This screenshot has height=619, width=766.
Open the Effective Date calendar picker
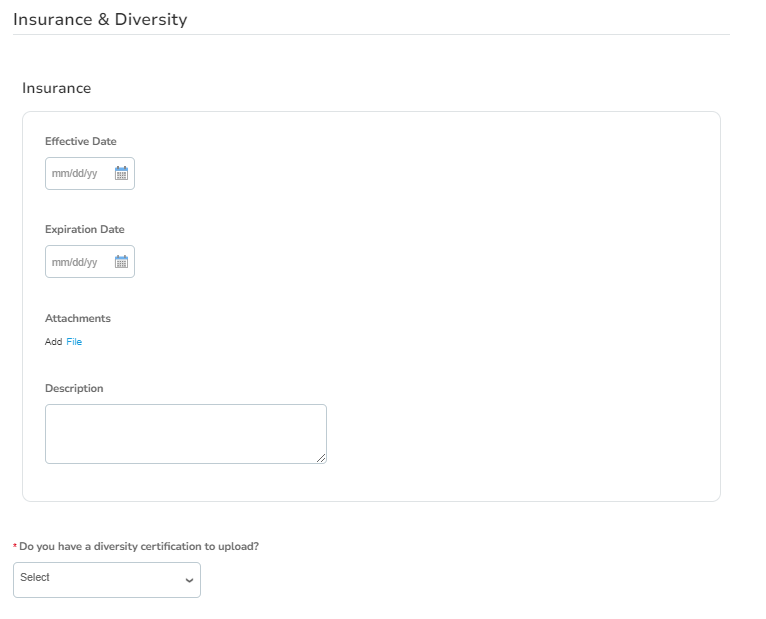[x=121, y=173]
